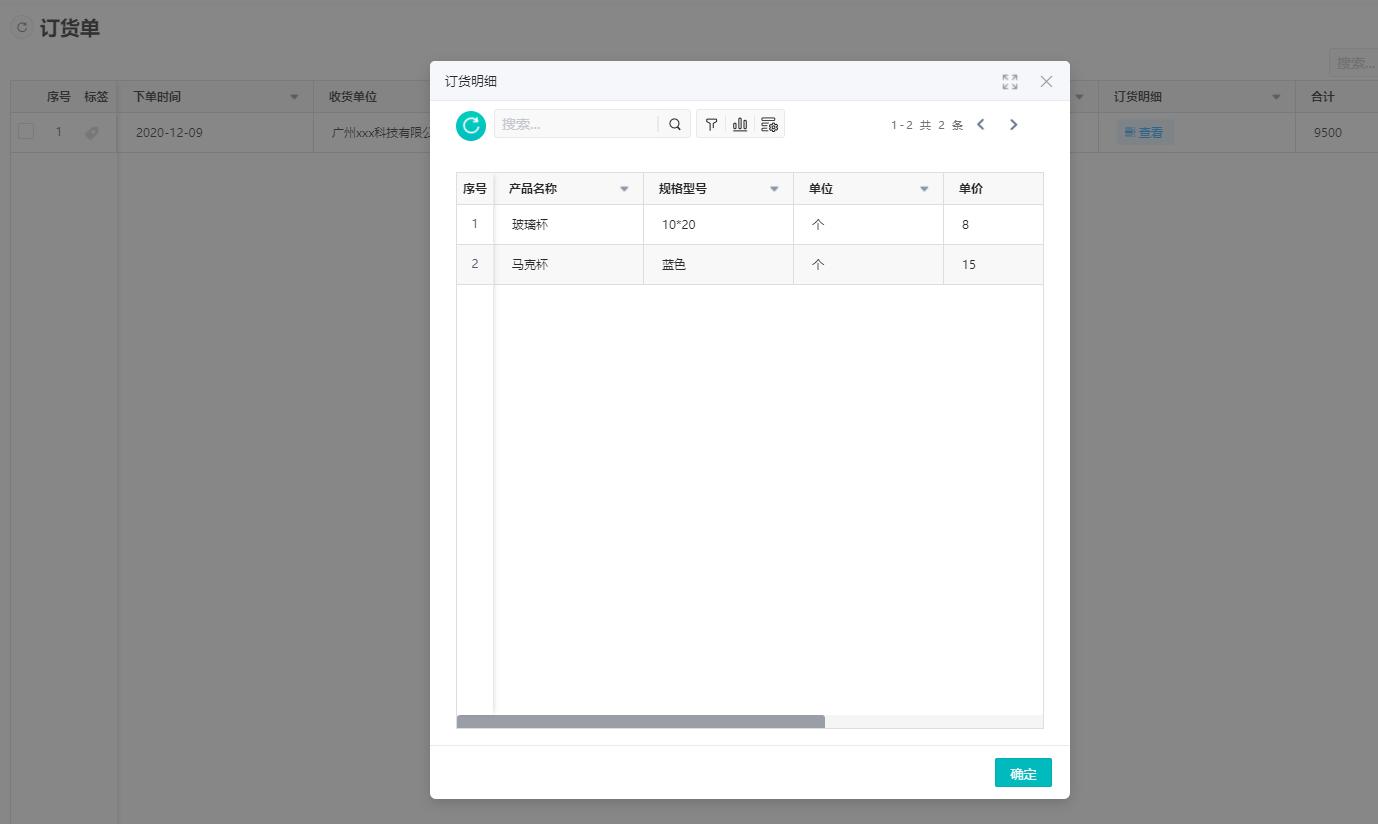Open the 规格型号 column dropdown
The width and height of the screenshot is (1378, 824).
774,188
